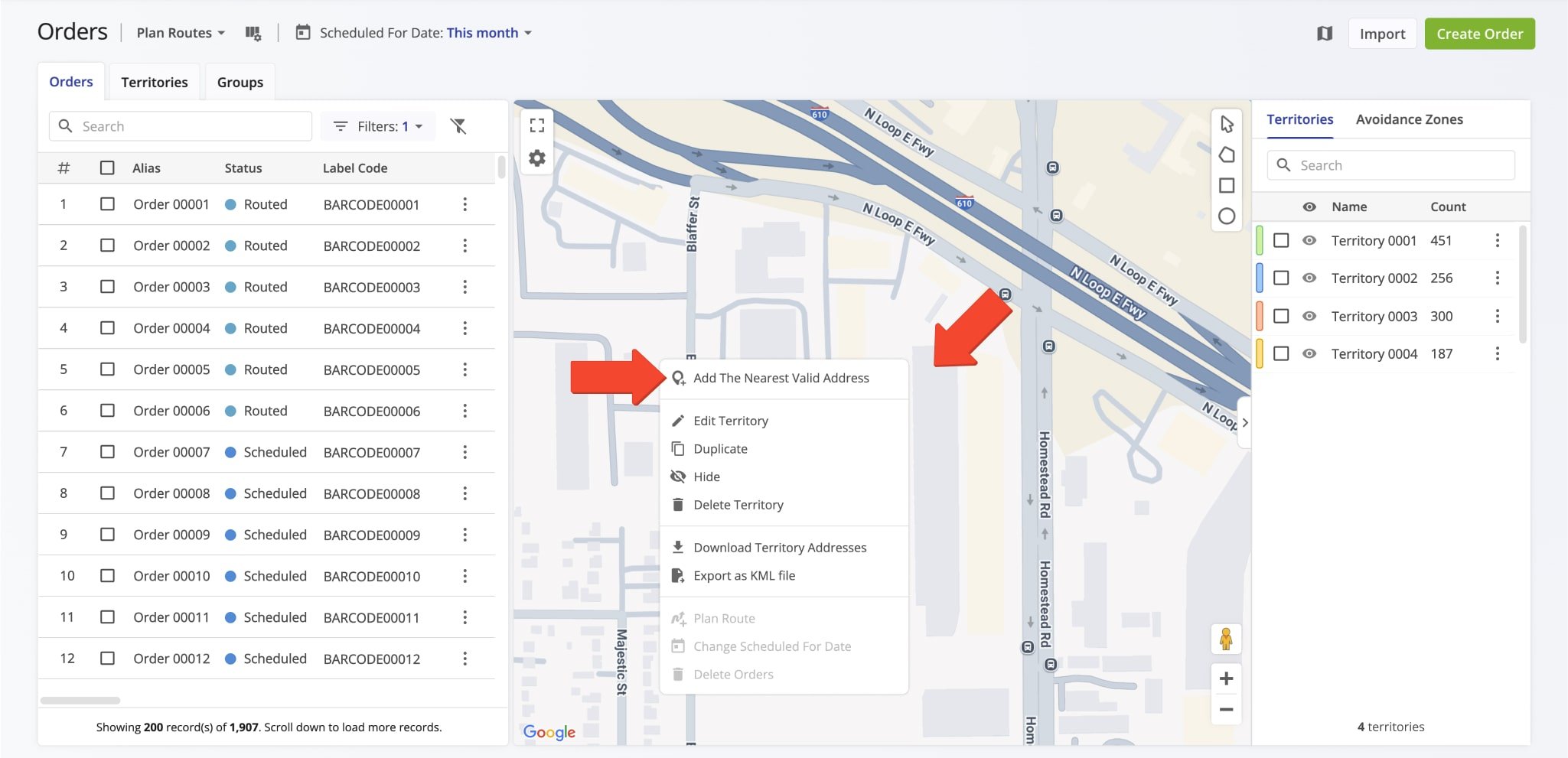Viewport: 1568px width, 758px height.
Task: Zoom out on the map
Action: [x=1226, y=710]
